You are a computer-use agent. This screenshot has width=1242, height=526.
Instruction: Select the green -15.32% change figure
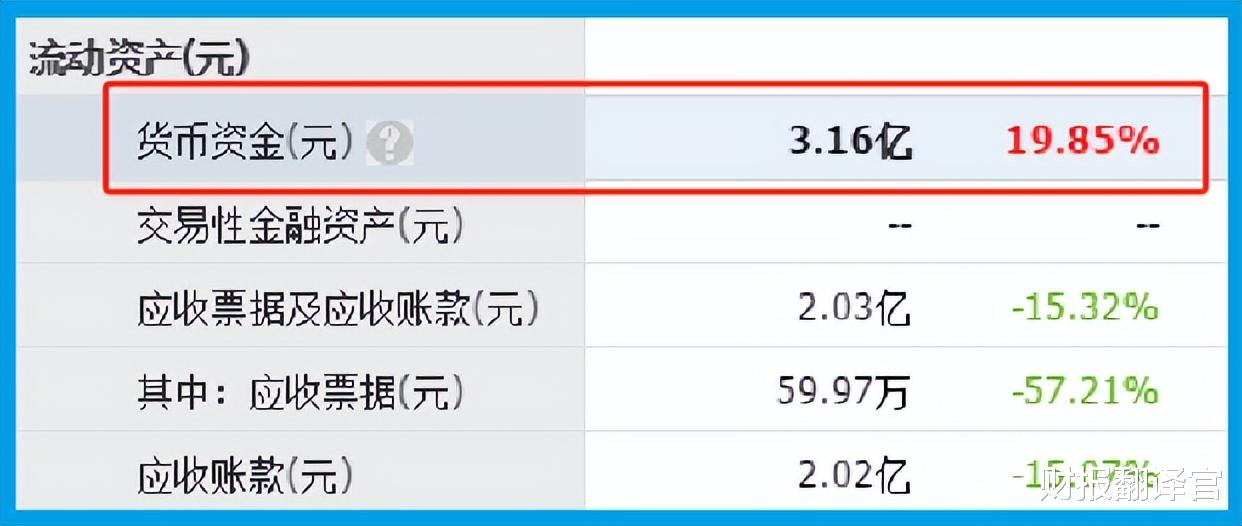pyautogui.click(x=1085, y=309)
